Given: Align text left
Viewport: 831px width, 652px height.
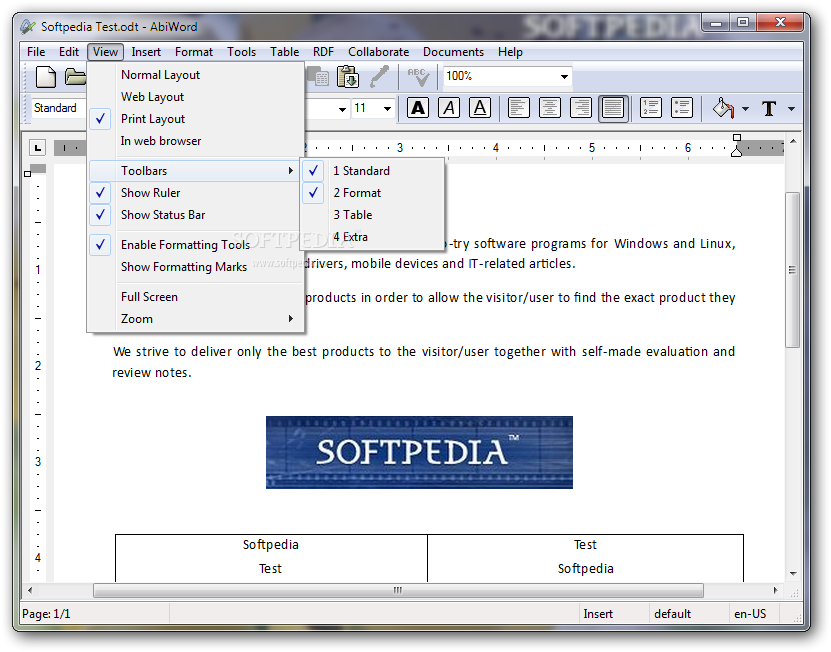Looking at the screenshot, I should (519, 108).
